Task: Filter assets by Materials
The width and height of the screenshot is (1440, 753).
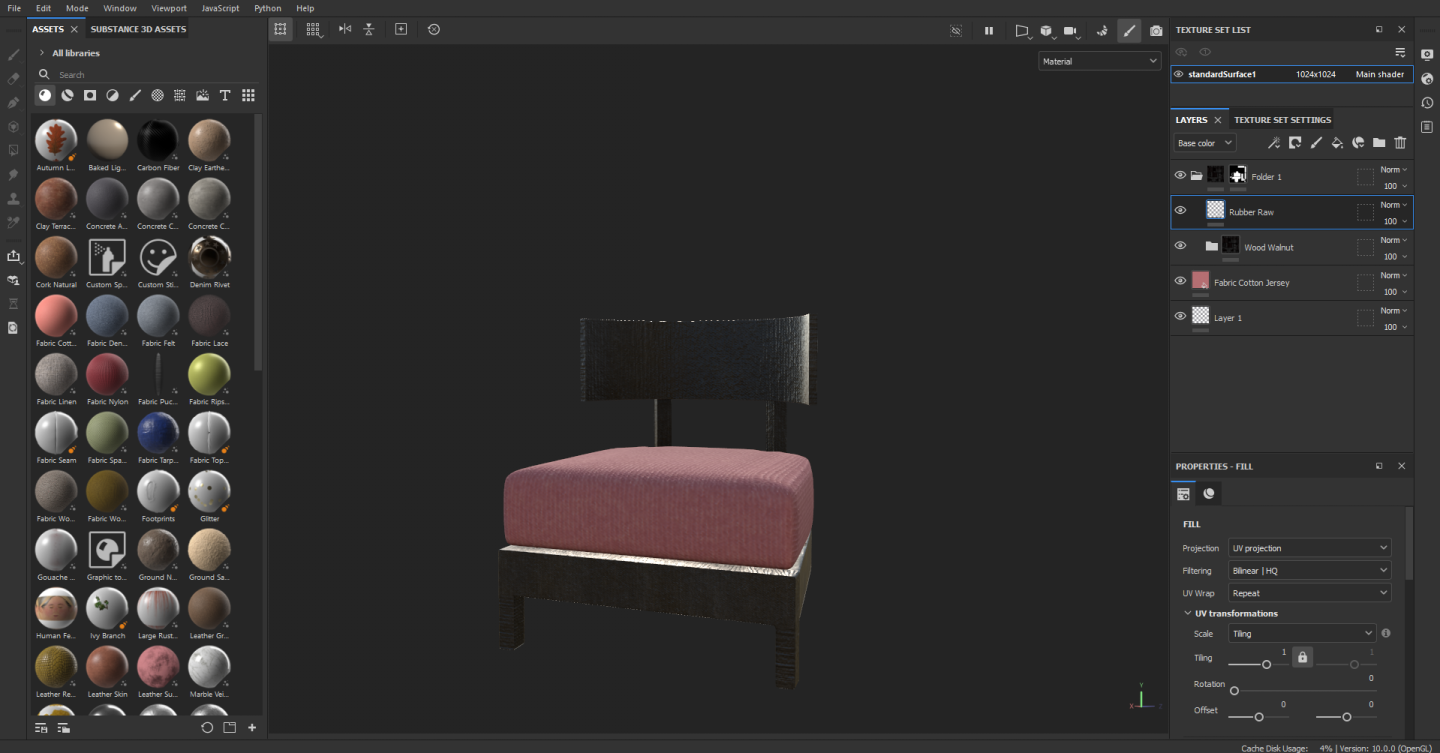Action: [x=45, y=95]
